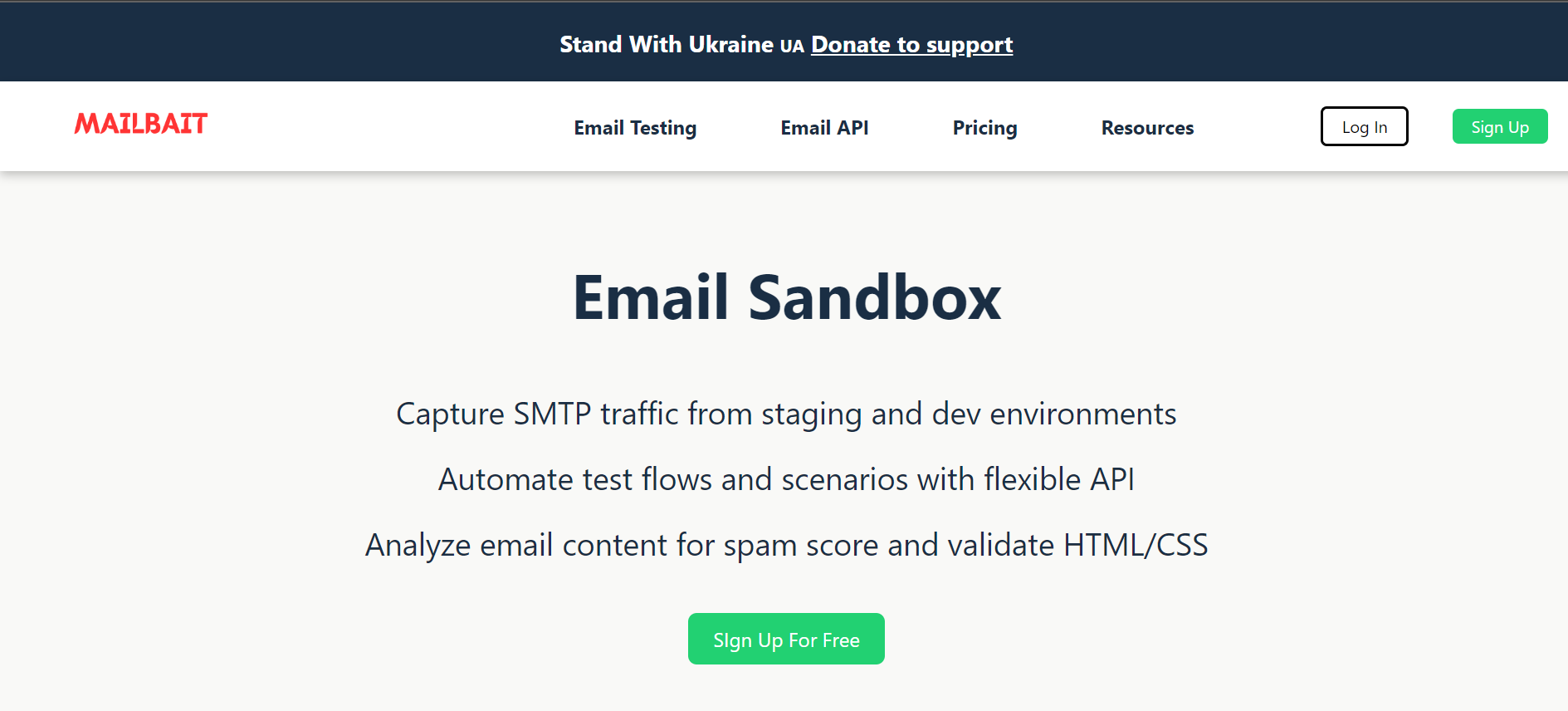Click the Stand With Ukraine banner text
Viewport: 1568px width, 711px height.
tap(667, 44)
